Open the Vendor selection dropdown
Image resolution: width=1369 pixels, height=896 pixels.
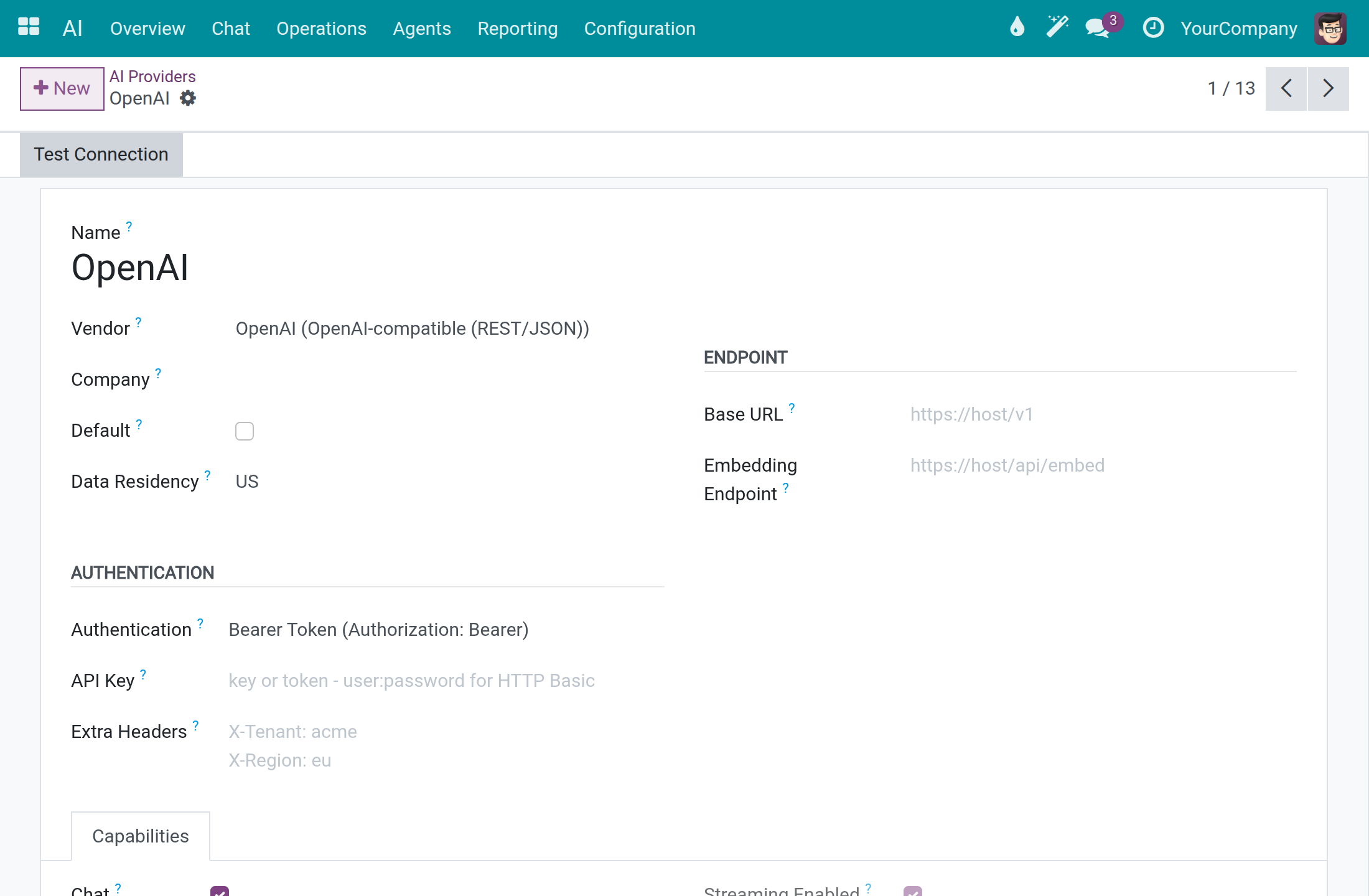click(x=449, y=329)
